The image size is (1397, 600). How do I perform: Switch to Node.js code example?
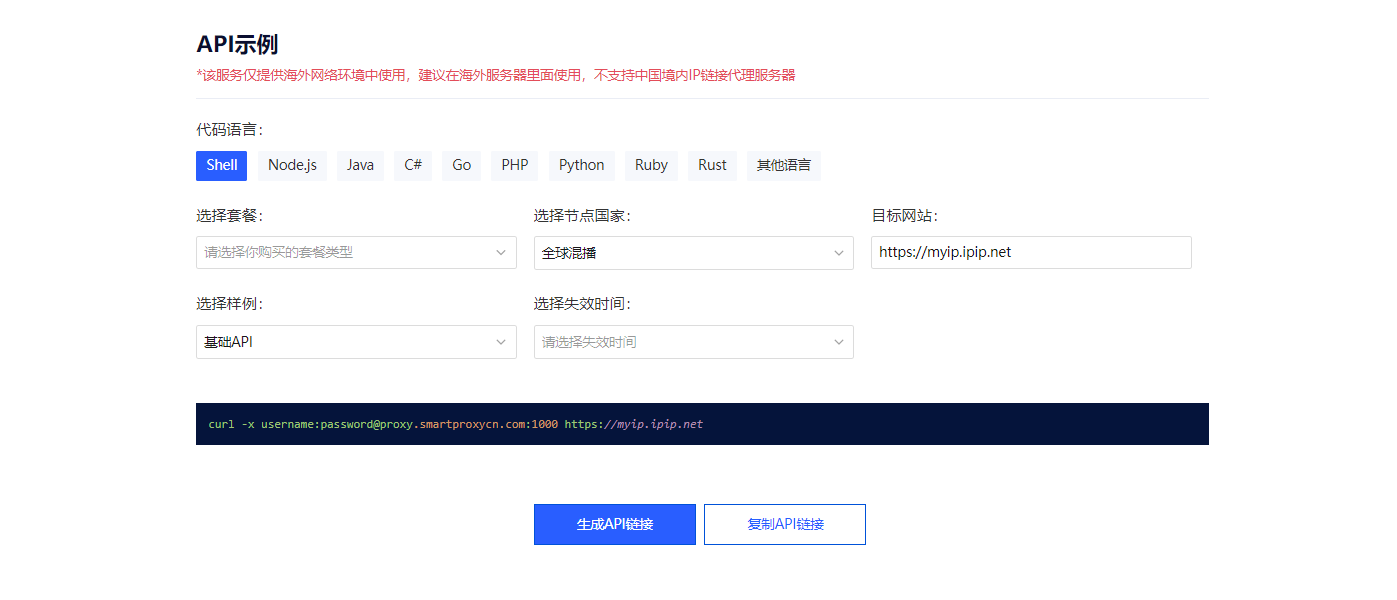point(292,165)
